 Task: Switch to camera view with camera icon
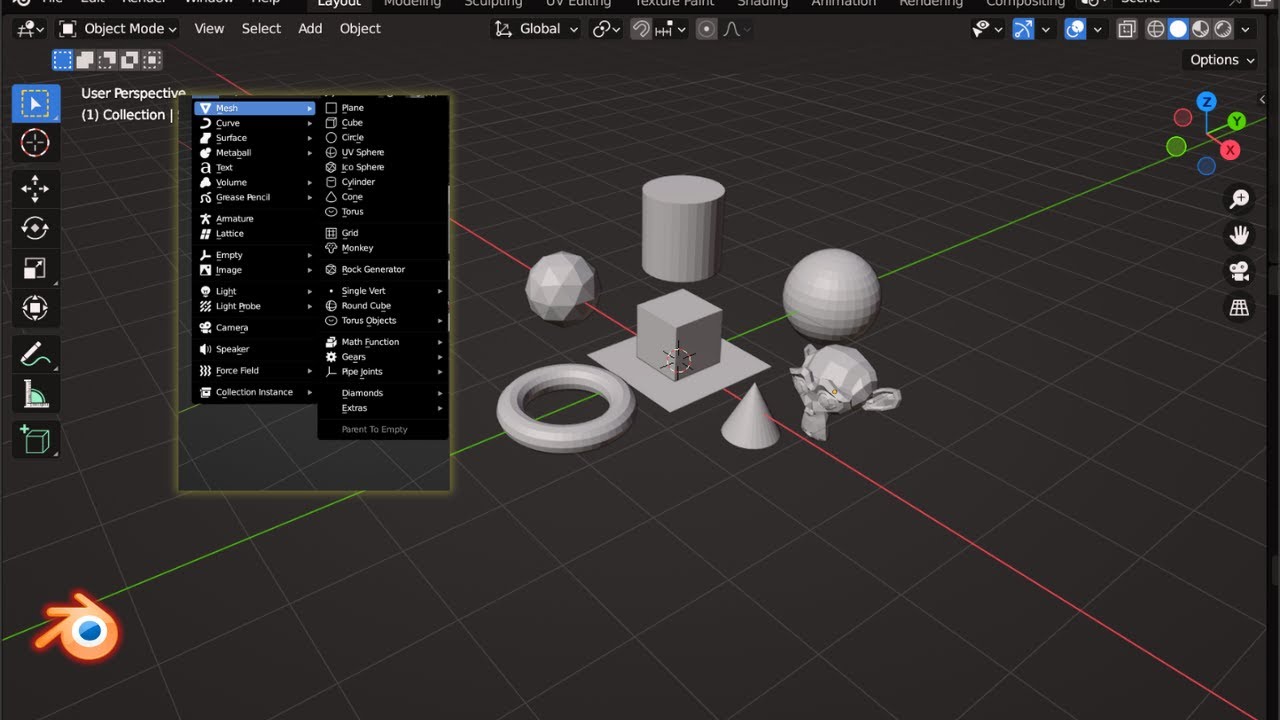(x=1239, y=271)
